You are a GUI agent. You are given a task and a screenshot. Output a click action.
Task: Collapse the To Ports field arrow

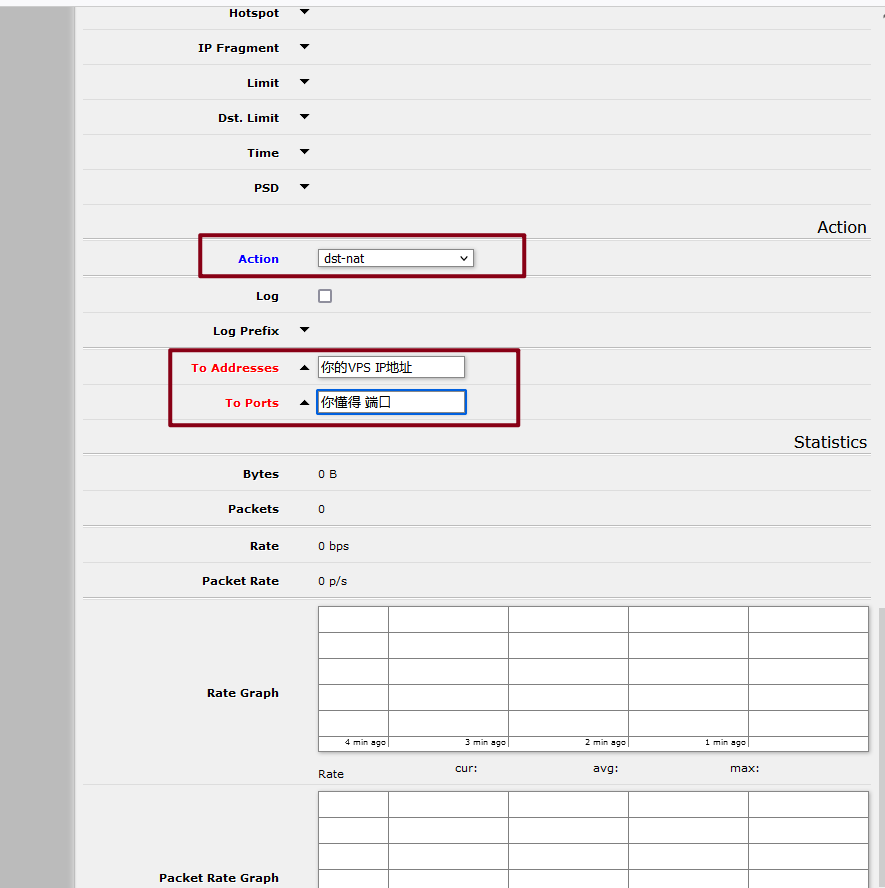(305, 403)
